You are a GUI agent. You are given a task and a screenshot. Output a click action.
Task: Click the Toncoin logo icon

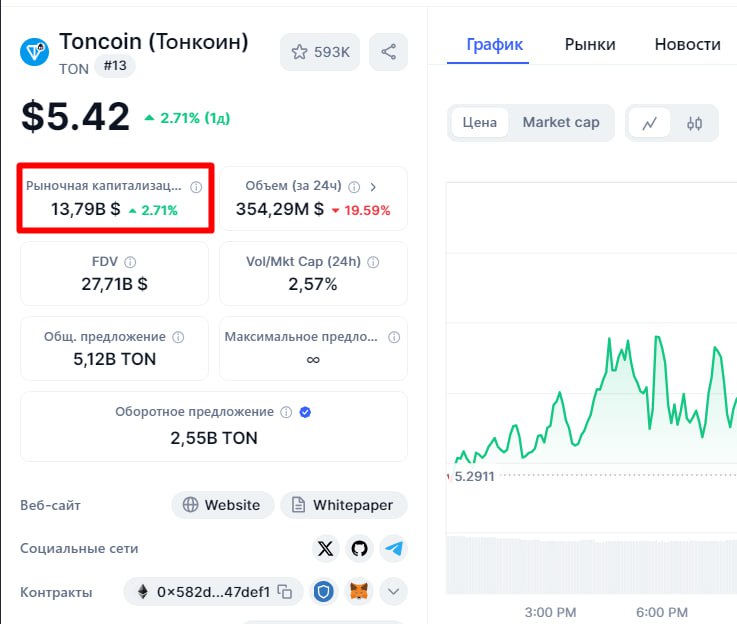34,52
